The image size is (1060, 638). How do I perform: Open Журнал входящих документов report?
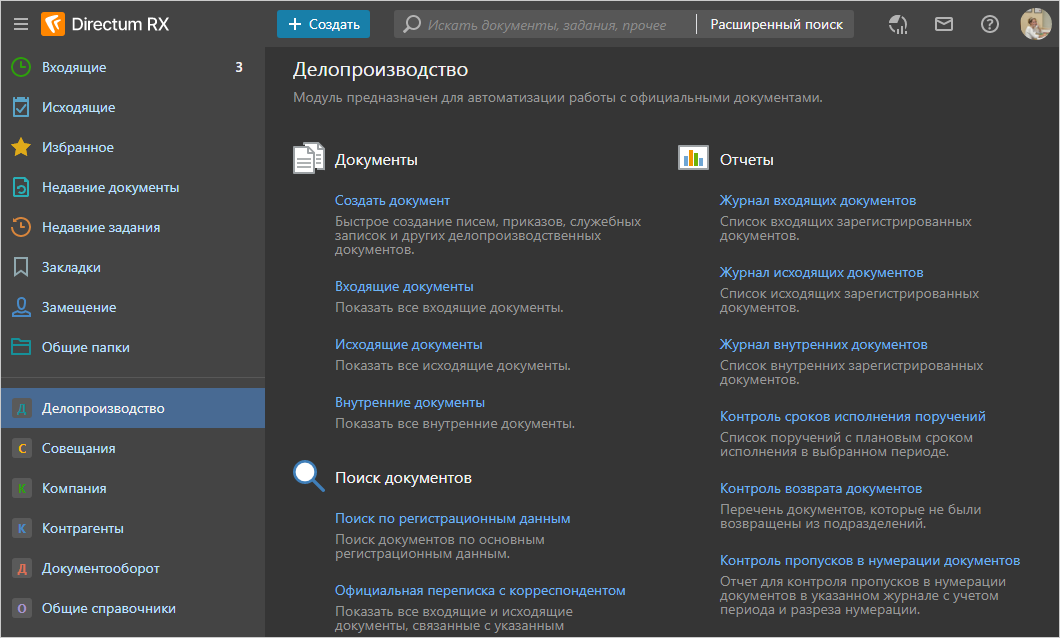pos(817,200)
